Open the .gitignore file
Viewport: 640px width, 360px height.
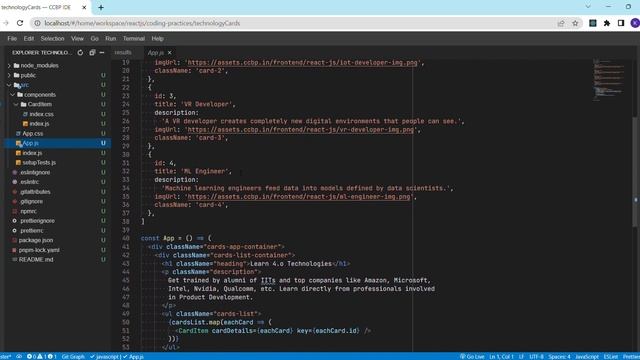31,201
